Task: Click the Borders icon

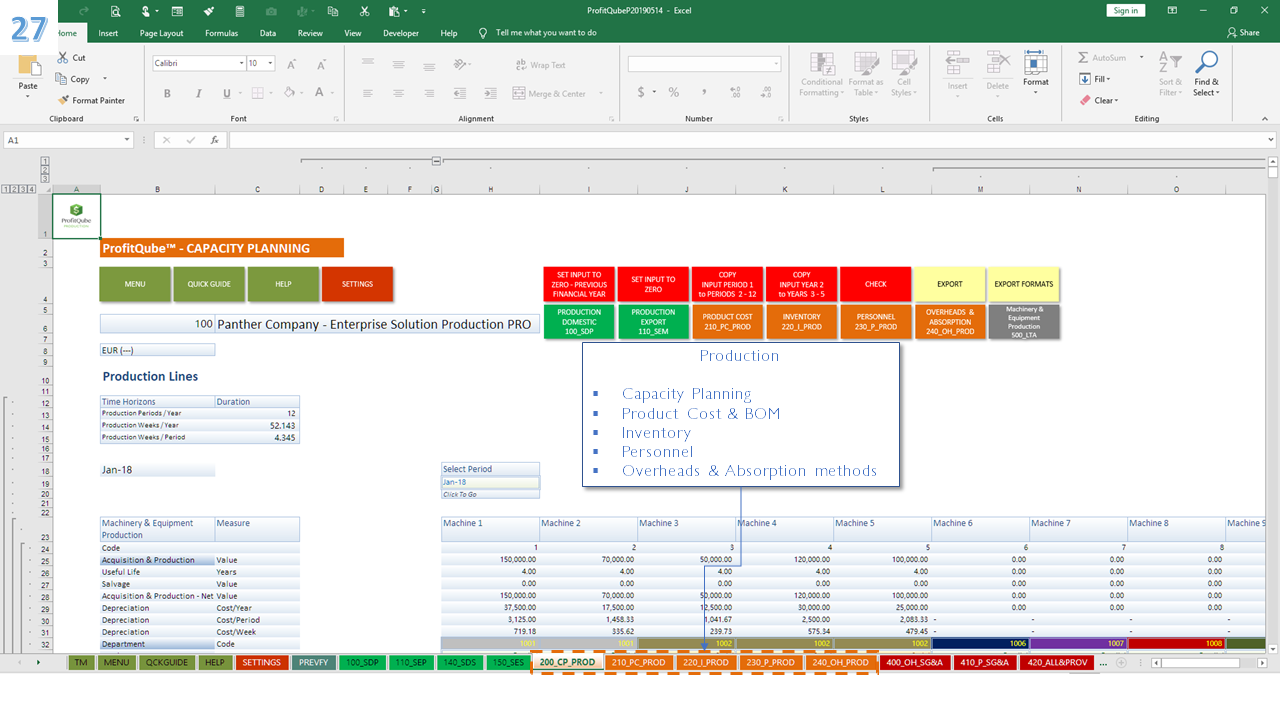Action: 257,93
